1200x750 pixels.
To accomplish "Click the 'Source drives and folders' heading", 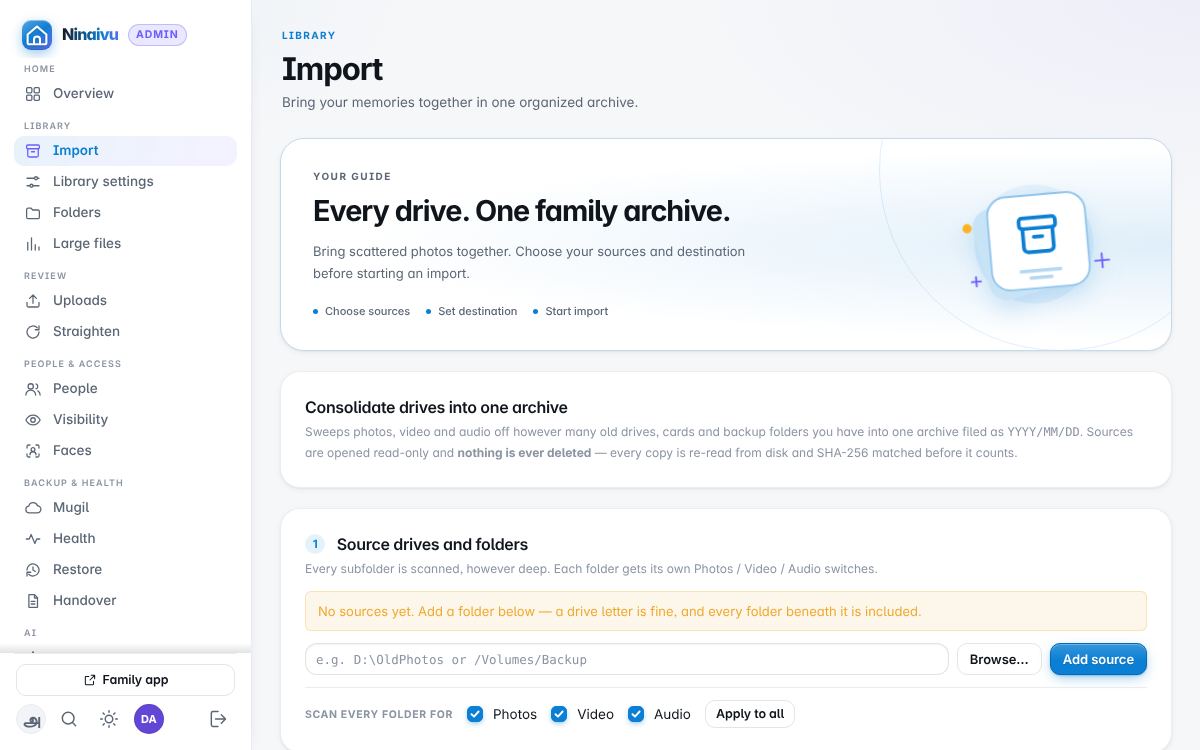I will tap(432, 544).
